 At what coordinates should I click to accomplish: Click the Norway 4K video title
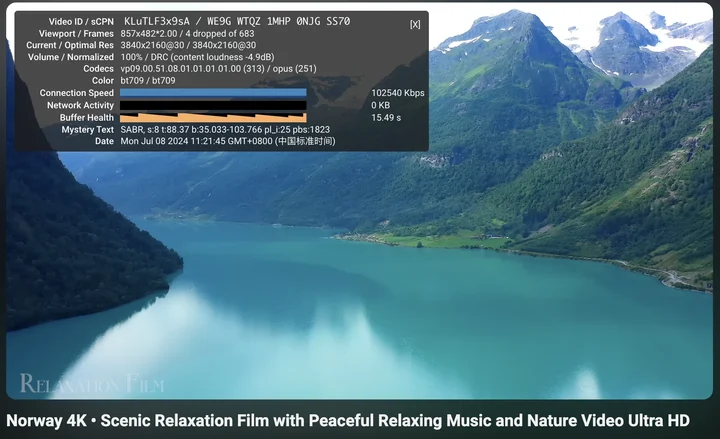click(x=348, y=420)
